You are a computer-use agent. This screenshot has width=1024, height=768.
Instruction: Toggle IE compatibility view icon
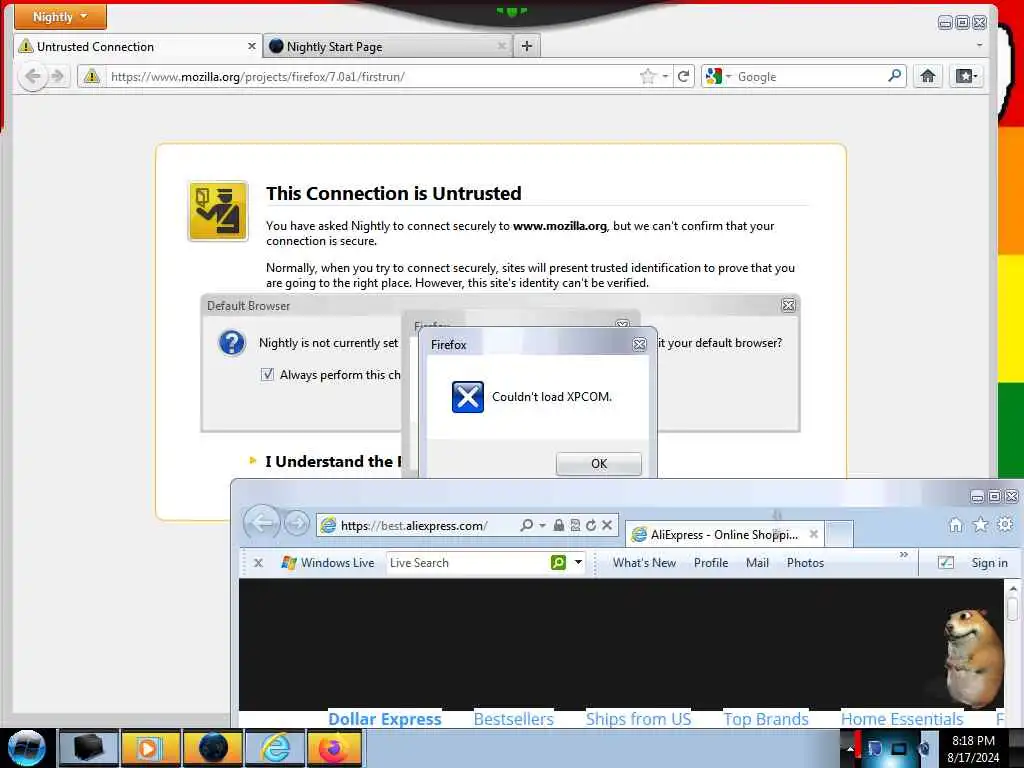click(x=575, y=525)
